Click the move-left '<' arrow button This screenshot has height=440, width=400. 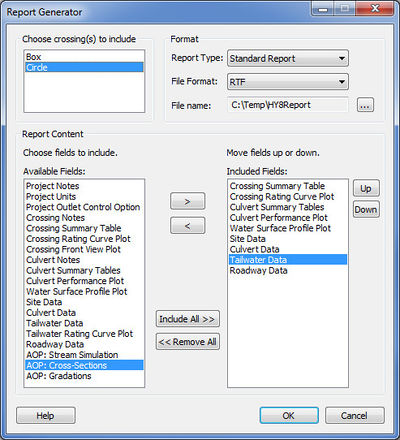coord(188,226)
